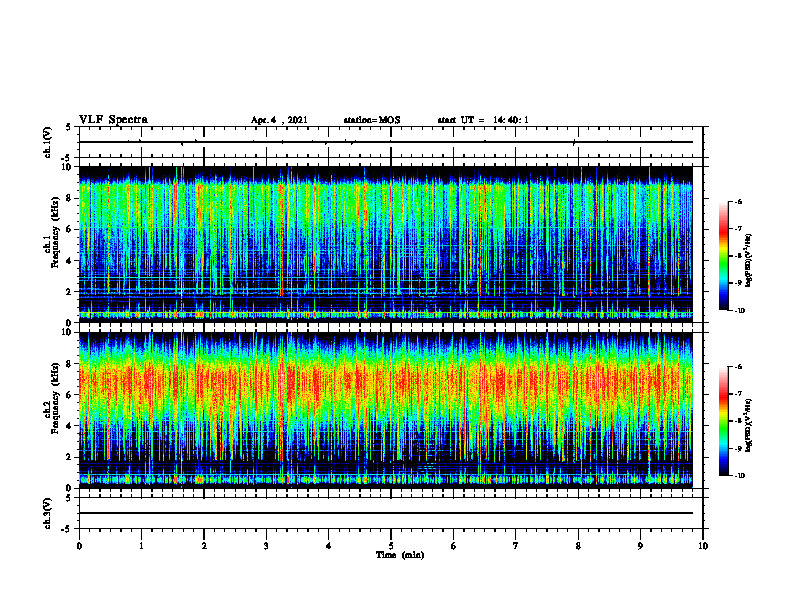Click the ch.2 "Frequency (kHz)" axis label
The width and height of the screenshot is (792, 612).
(x=55, y=398)
